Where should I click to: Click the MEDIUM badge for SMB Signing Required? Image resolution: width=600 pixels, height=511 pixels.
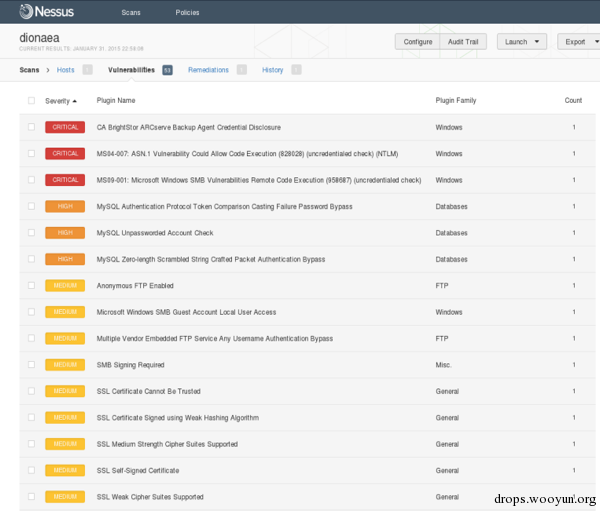tap(65, 365)
